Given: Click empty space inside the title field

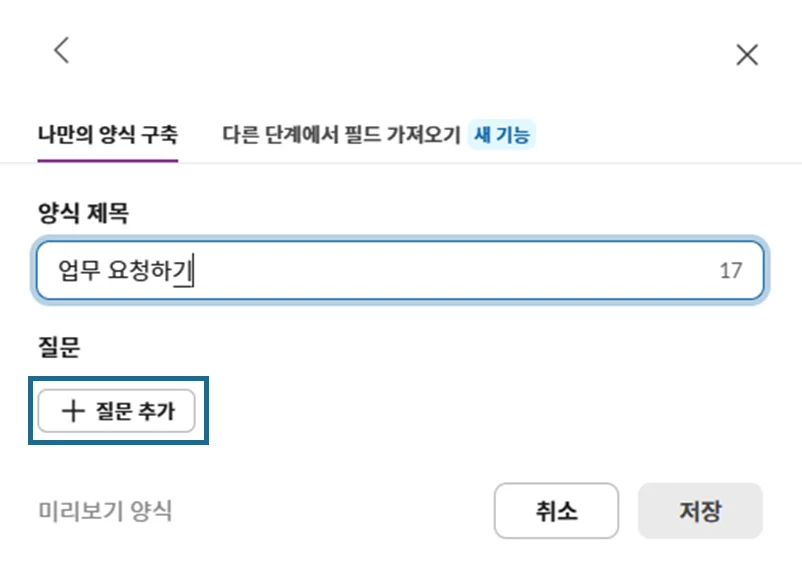Looking at the screenshot, I should 450,271.
